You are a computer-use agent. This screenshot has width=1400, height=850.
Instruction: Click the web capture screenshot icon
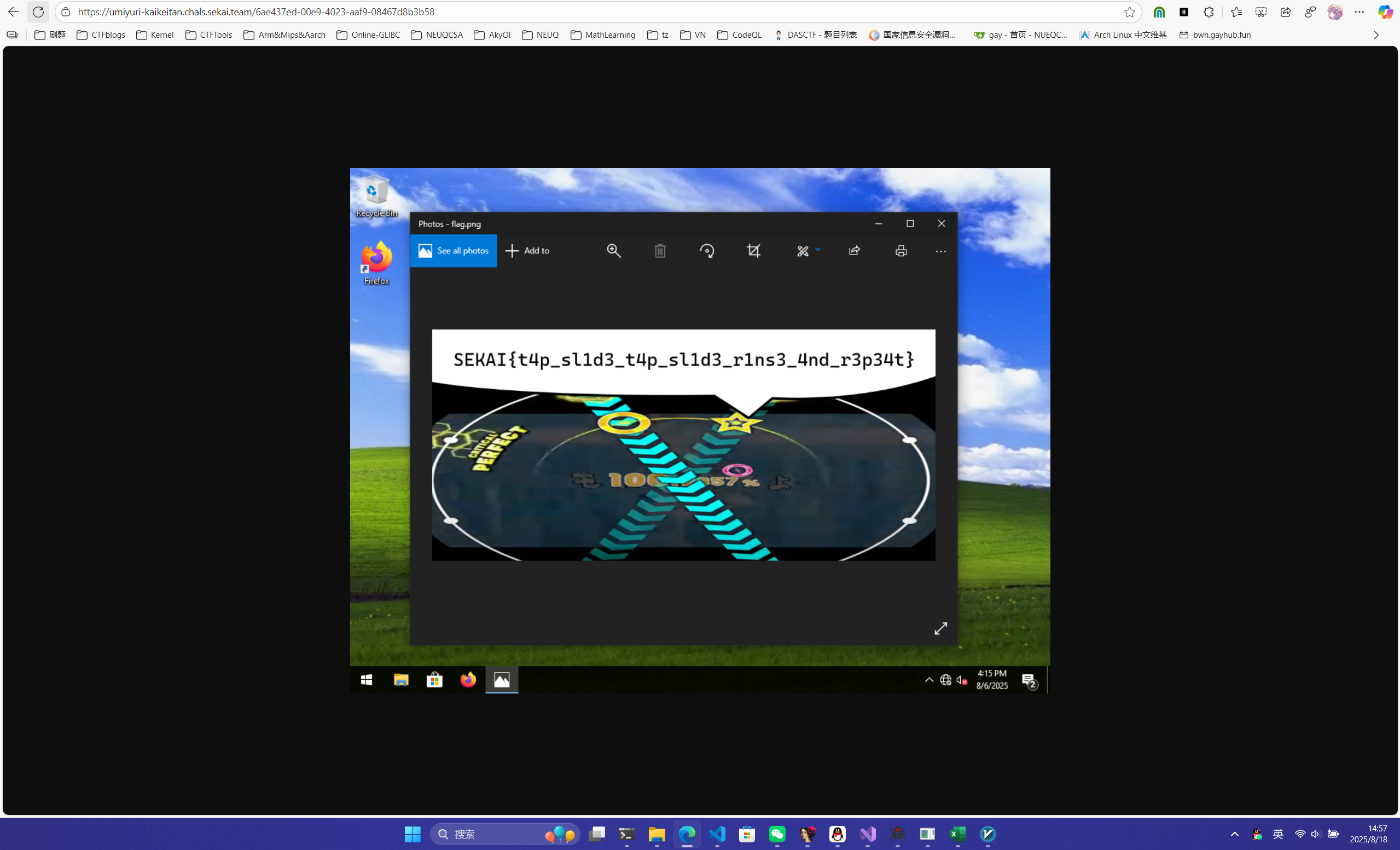[1261, 12]
